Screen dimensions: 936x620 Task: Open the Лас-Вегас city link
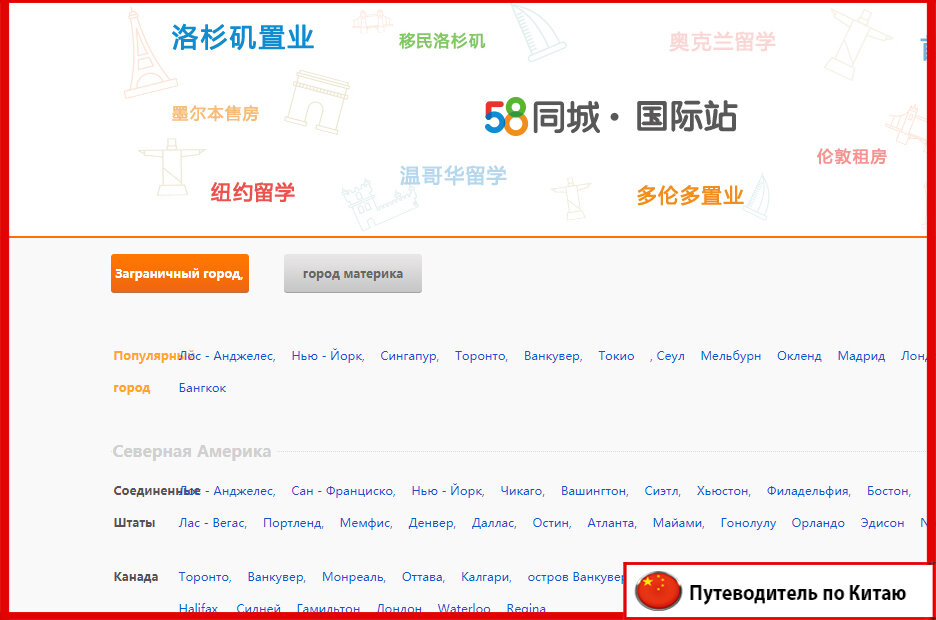point(213,523)
